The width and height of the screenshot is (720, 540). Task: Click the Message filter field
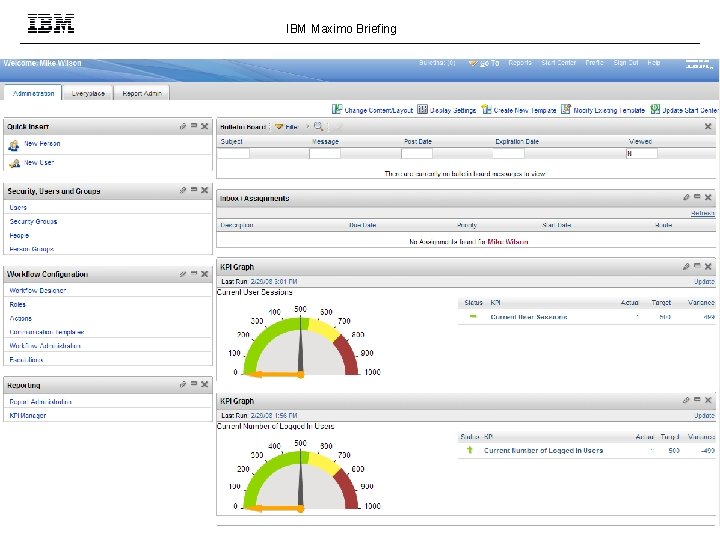pos(325,153)
